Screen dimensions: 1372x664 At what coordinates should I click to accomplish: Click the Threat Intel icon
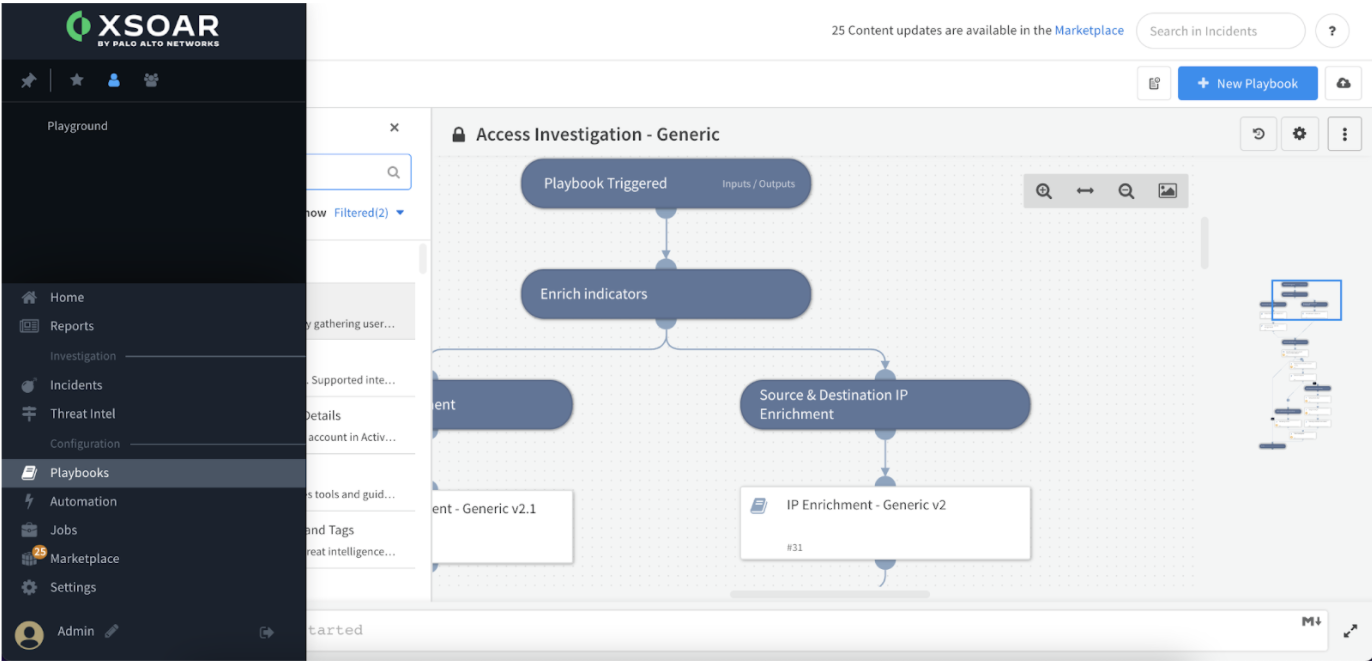click(29, 414)
